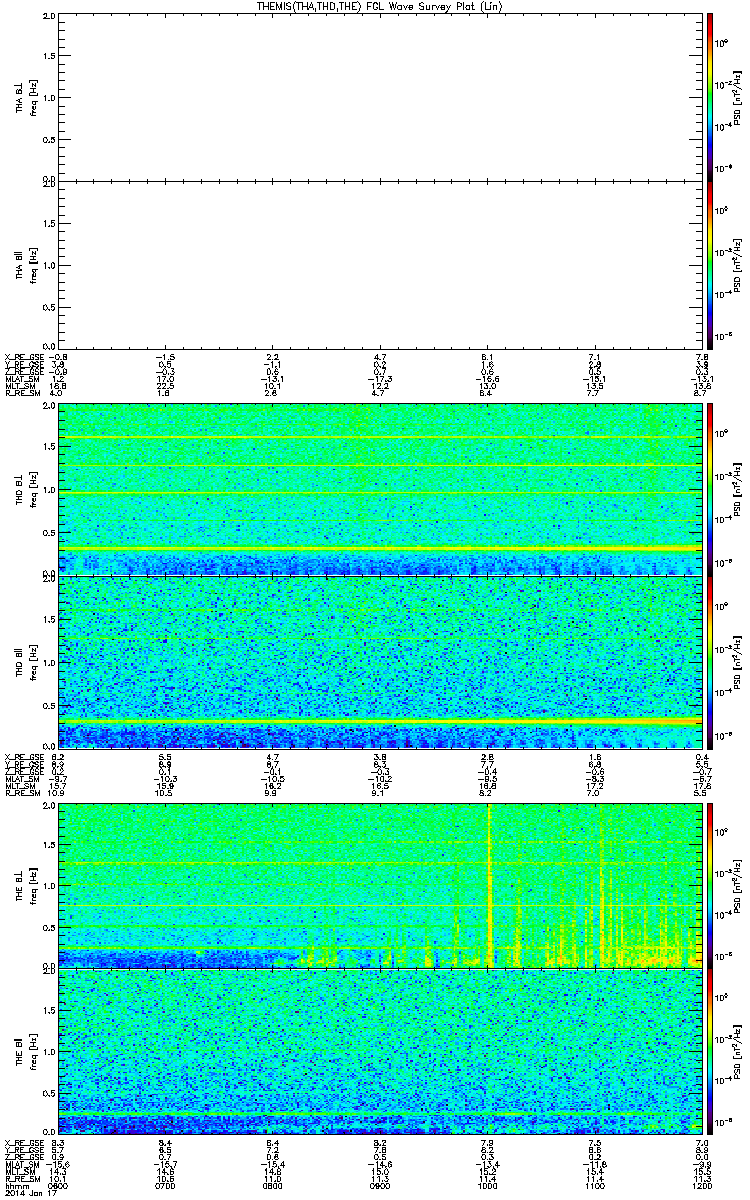
Task: Click the PSD label beside THE BII colorbar
Action: (x=738, y=1053)
